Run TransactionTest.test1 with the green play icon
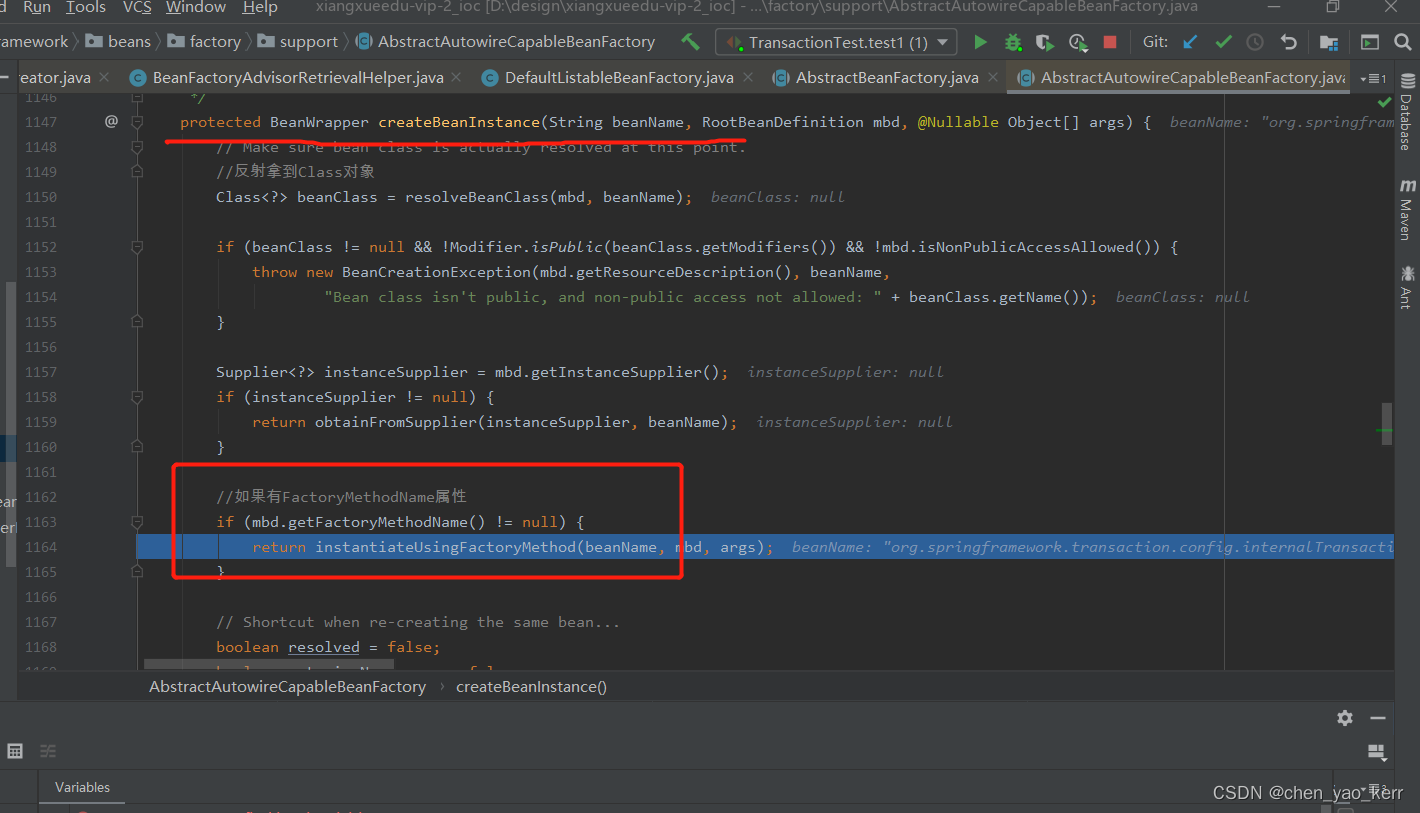This screenshot has width=1420, height=813. [980, 42]
